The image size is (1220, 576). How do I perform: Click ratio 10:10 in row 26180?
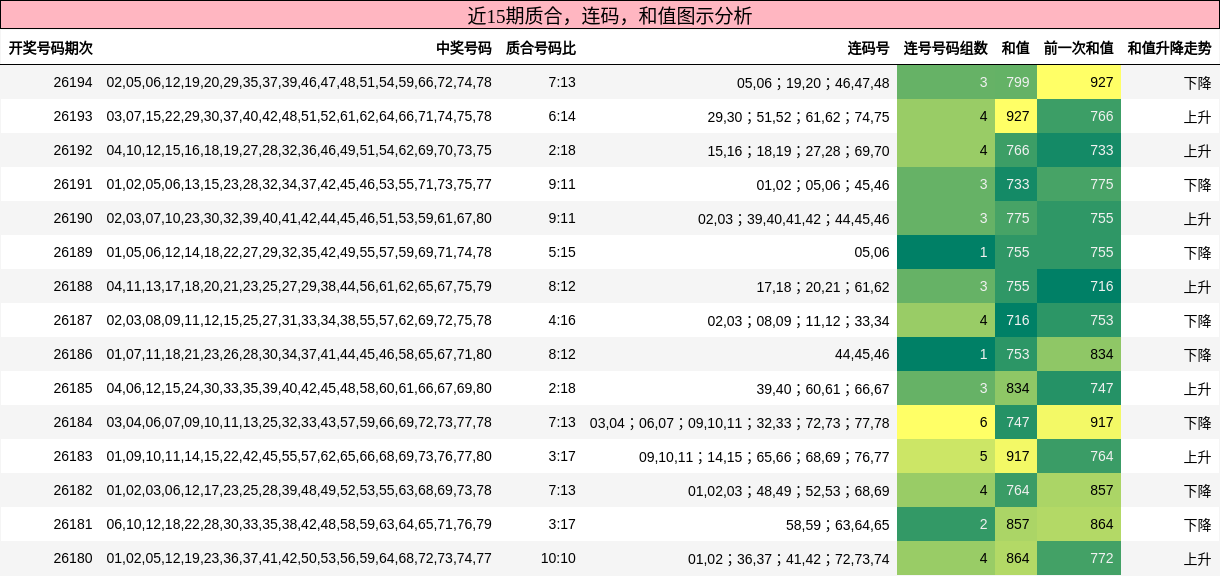click(x=558, y=558)
